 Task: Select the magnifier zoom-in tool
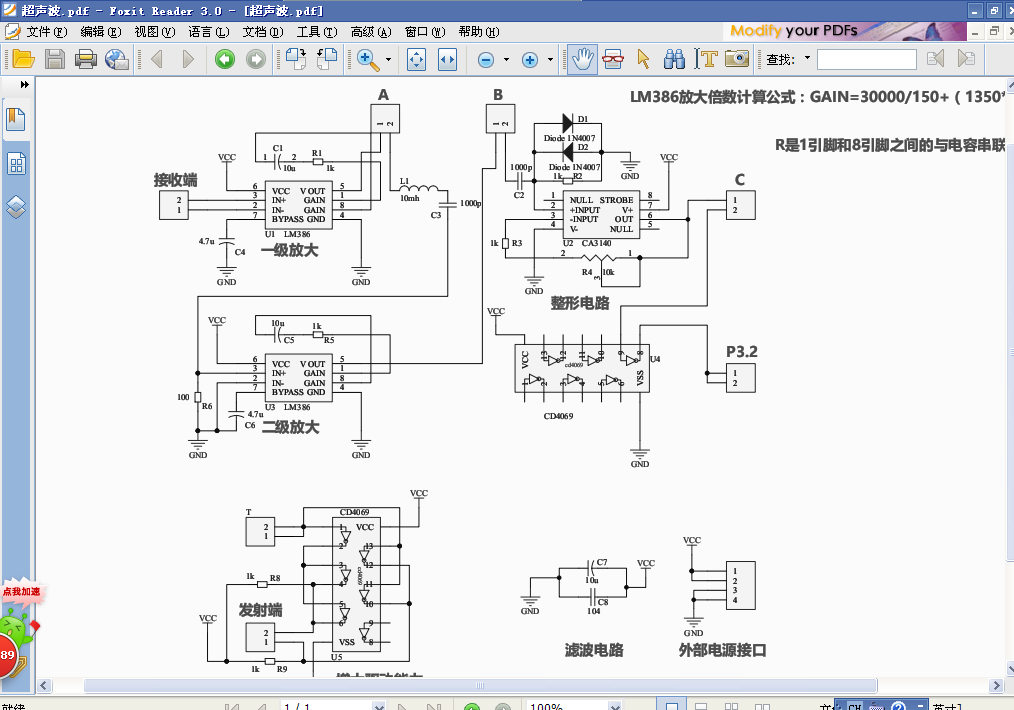[367, 59]
